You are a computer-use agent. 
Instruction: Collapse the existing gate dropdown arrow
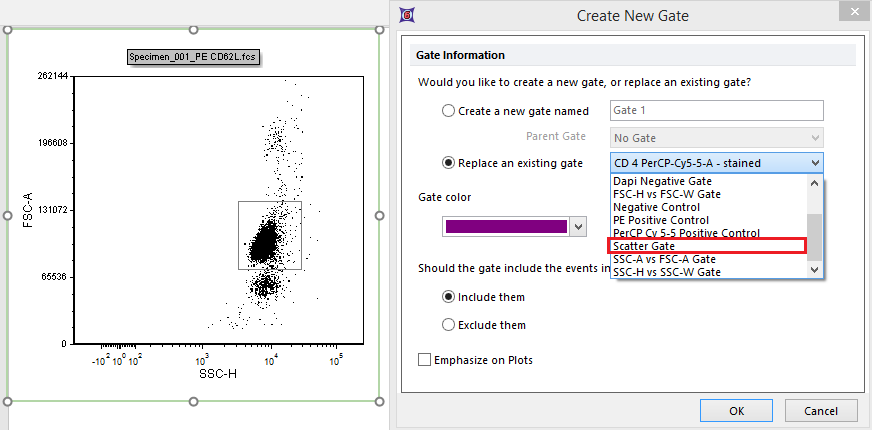[x=815, y=163]
